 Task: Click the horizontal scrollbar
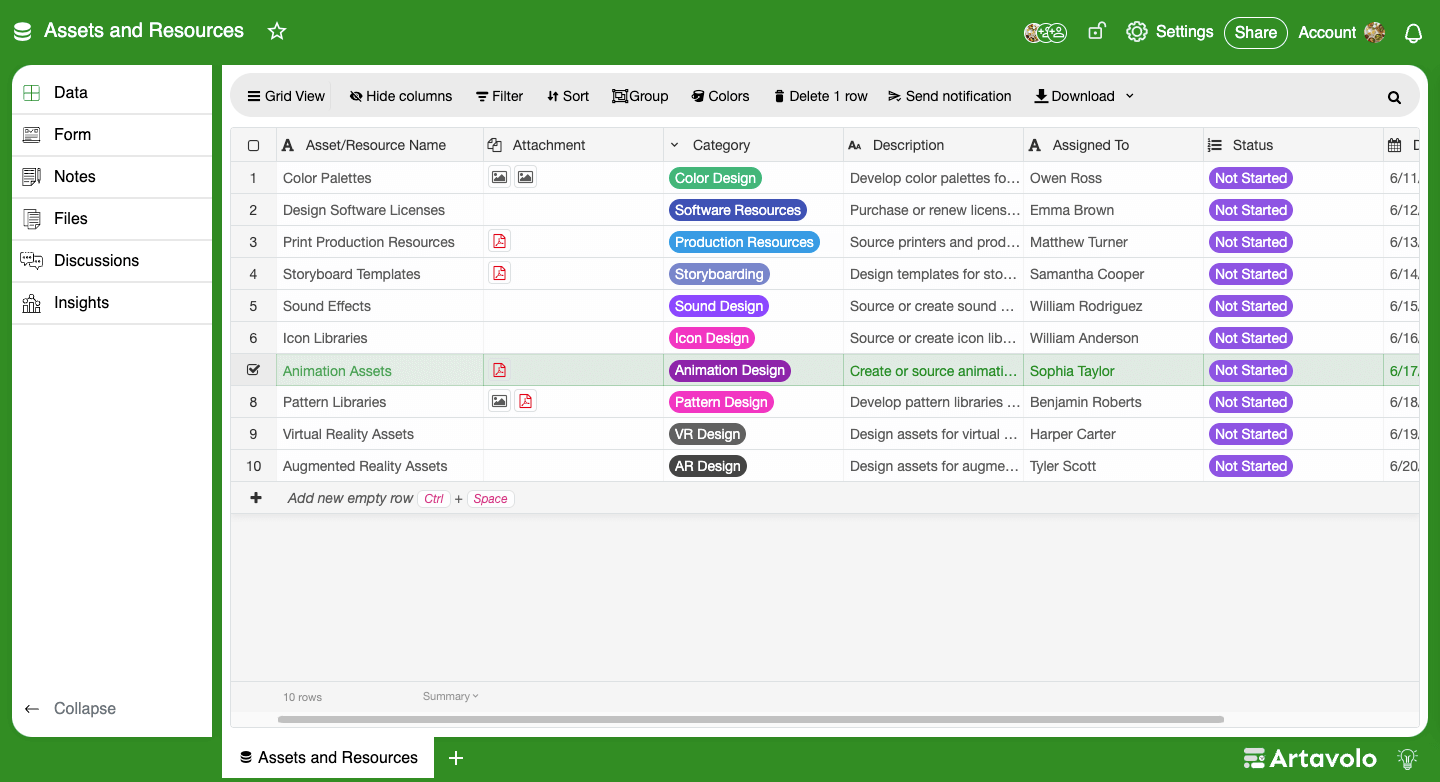click(x=750, y=719)
